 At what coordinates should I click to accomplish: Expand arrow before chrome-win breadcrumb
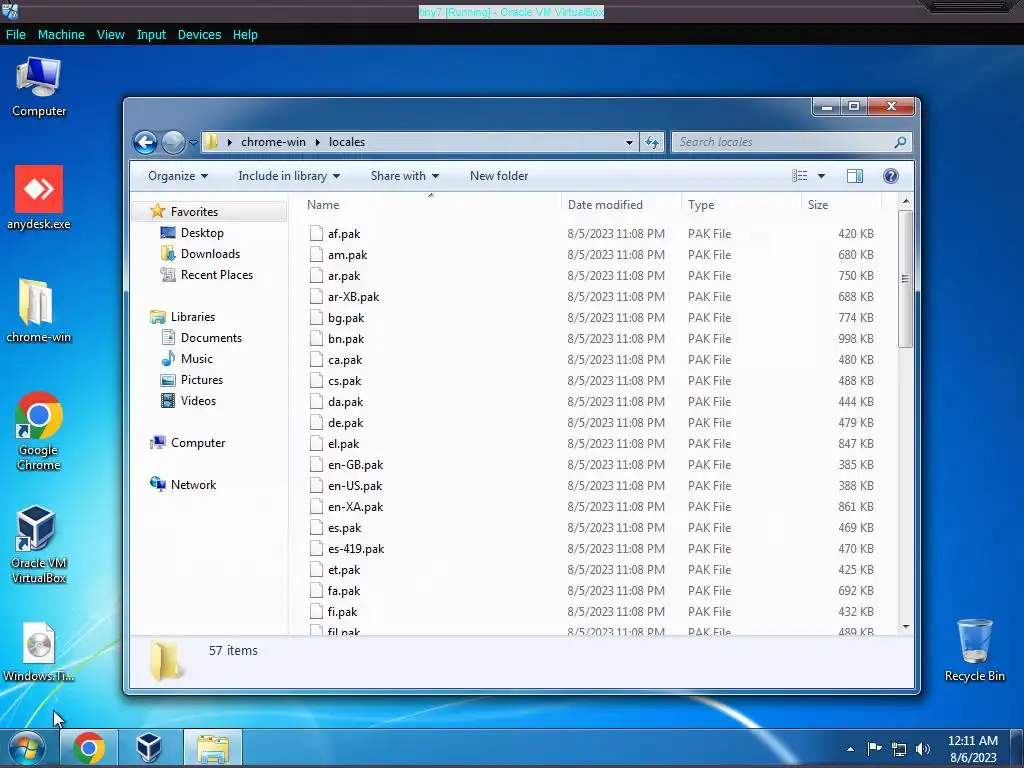(229, 142)
